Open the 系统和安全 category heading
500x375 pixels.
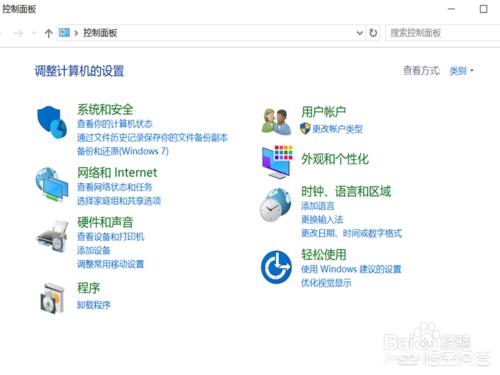click(x=105, y=109)
